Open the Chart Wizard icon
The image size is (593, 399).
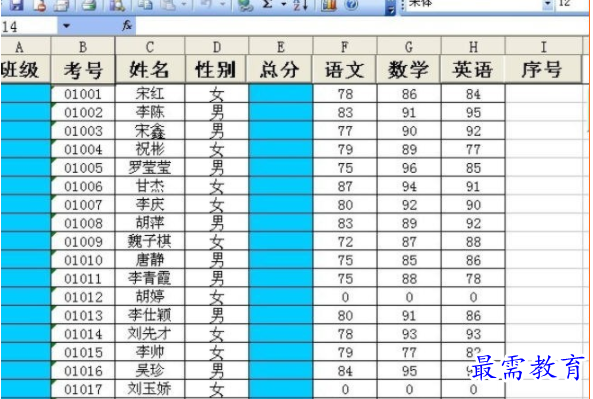pyautogui.click(x=329, y=5)
